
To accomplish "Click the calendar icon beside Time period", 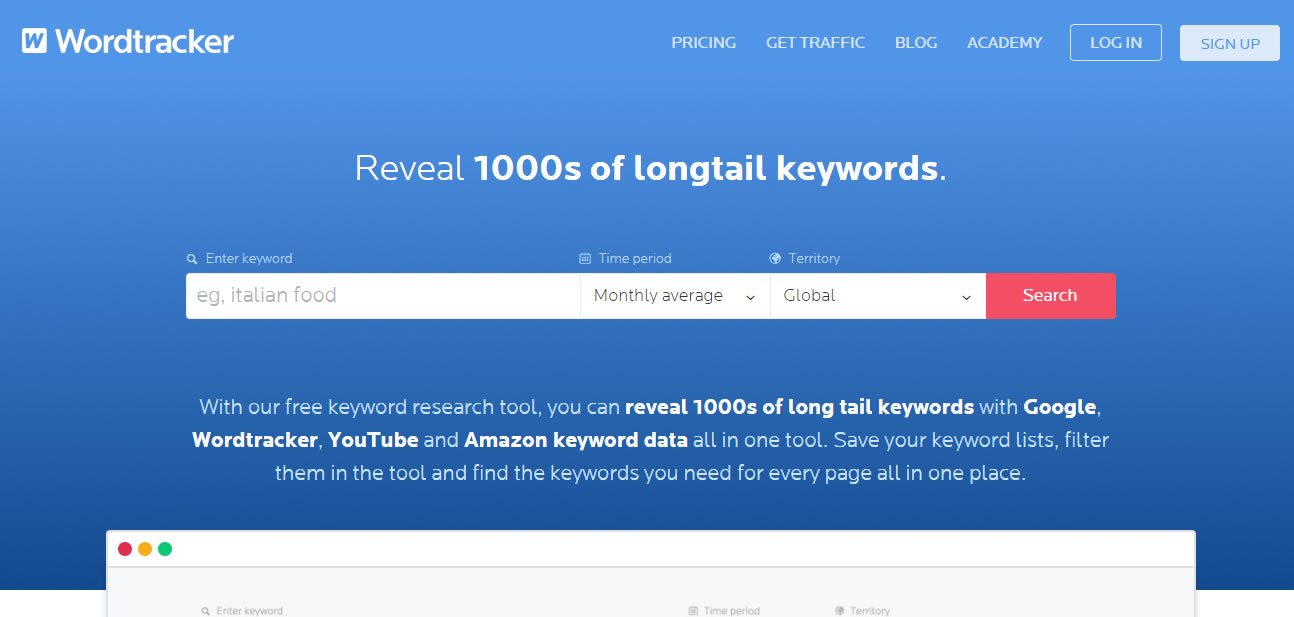I will [585, 258].
